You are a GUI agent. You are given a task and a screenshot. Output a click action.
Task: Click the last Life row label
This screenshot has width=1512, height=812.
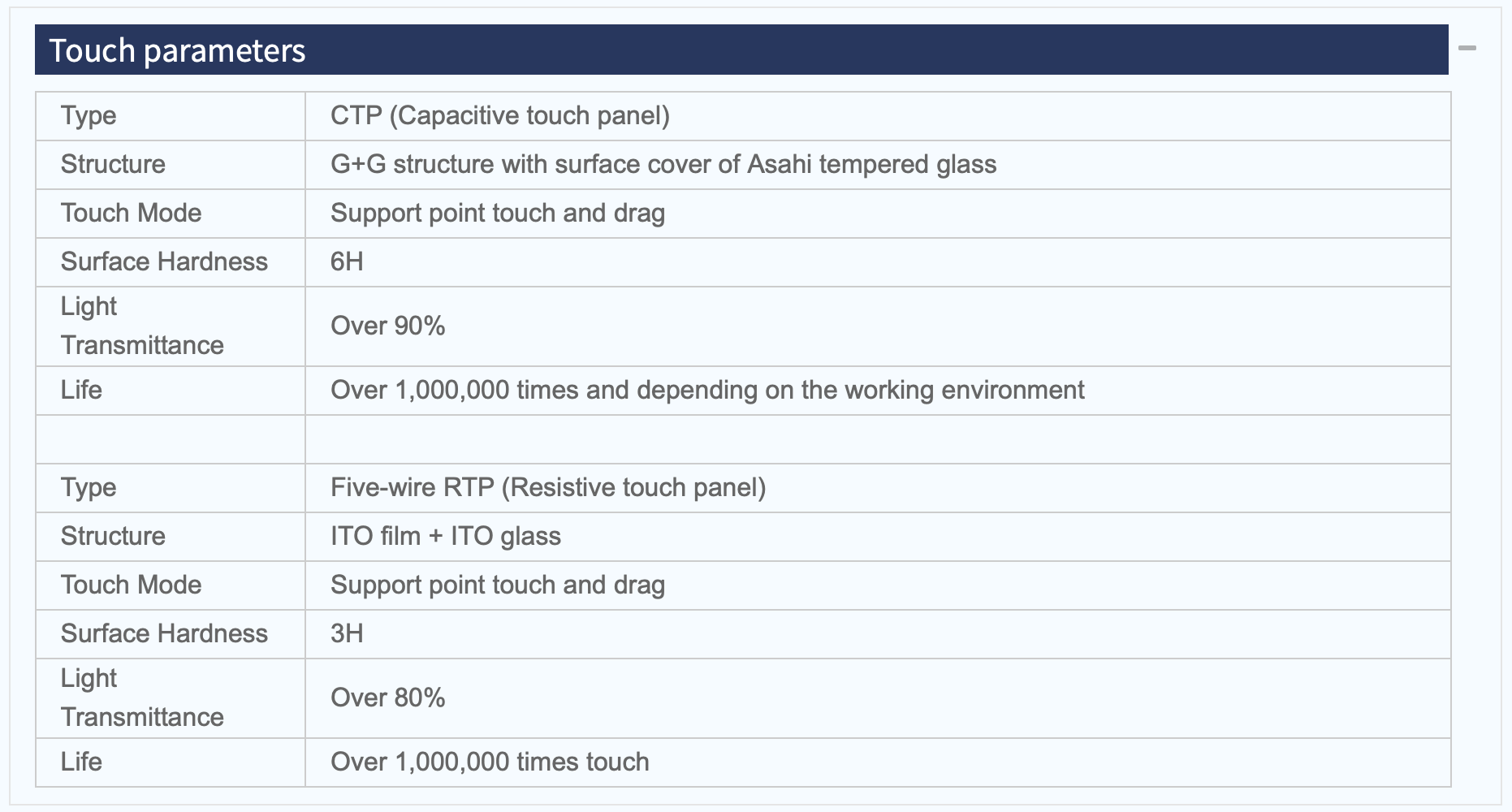[x=81, y=762]
